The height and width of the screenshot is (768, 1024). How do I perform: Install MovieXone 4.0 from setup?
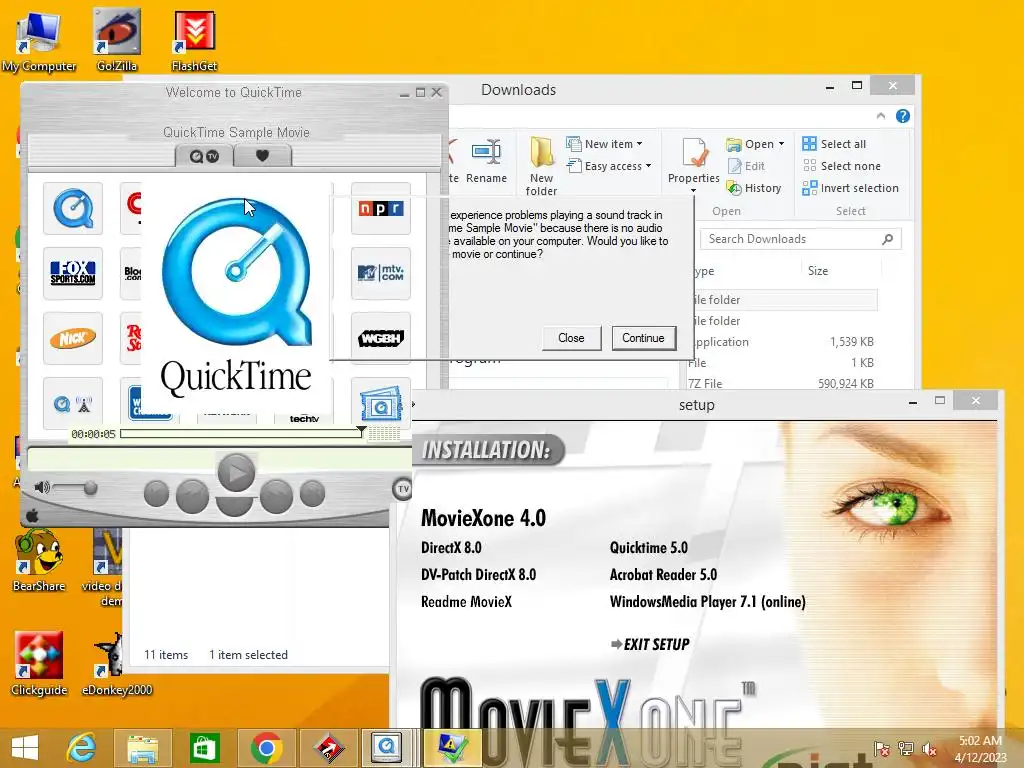point(483,518)
